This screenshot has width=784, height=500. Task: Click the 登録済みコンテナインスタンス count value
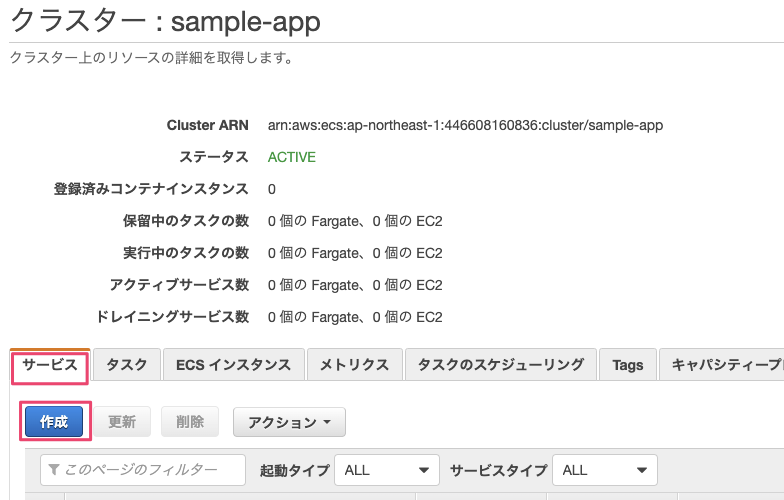272,189
